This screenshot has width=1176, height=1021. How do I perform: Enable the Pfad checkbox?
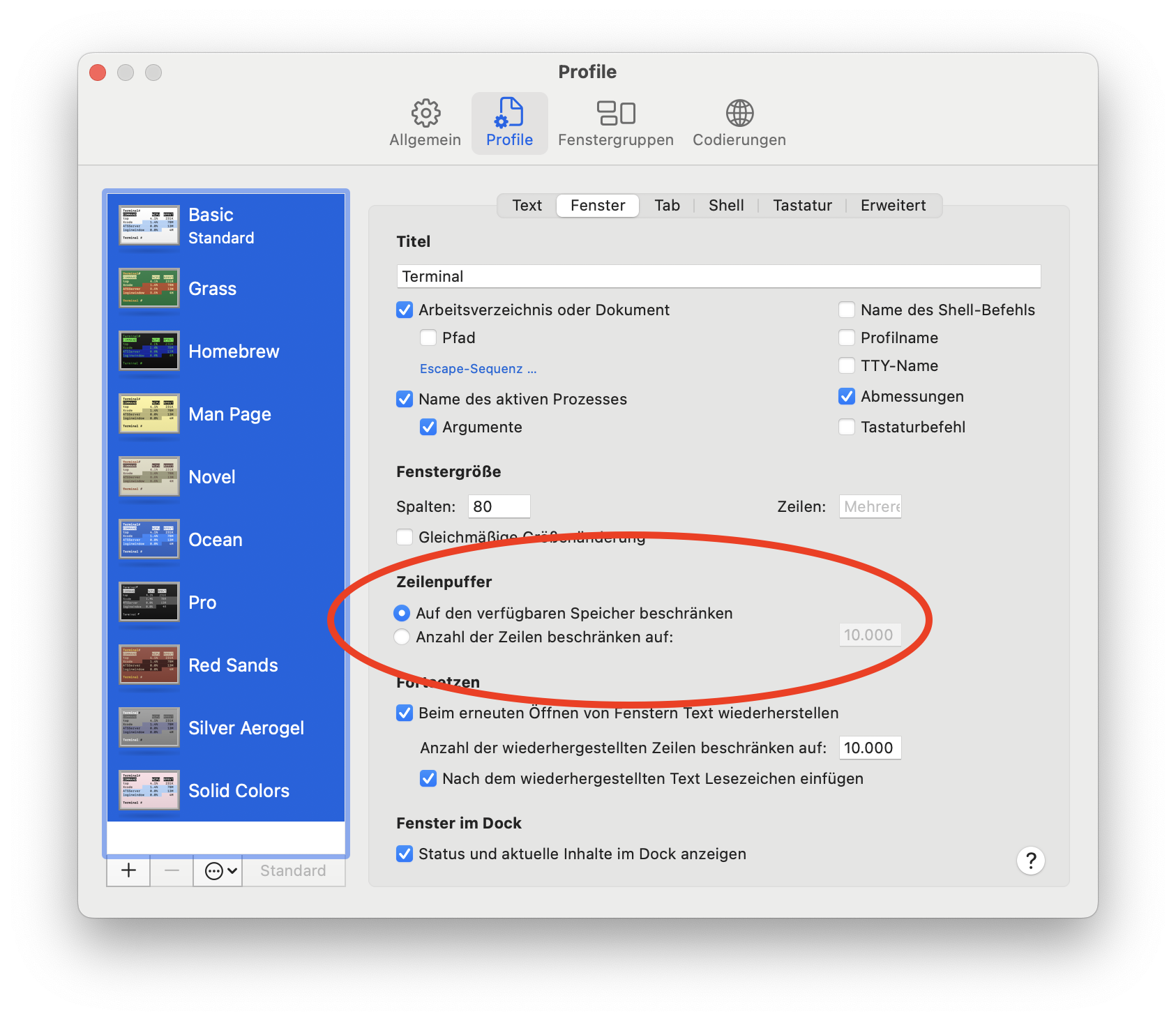point(428,338)
